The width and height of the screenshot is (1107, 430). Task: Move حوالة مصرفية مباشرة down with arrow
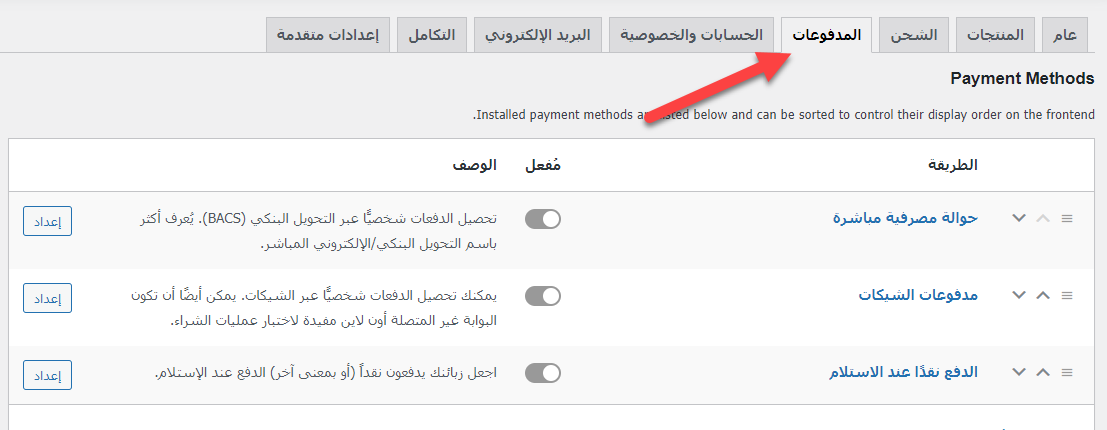pos(1019,218)
